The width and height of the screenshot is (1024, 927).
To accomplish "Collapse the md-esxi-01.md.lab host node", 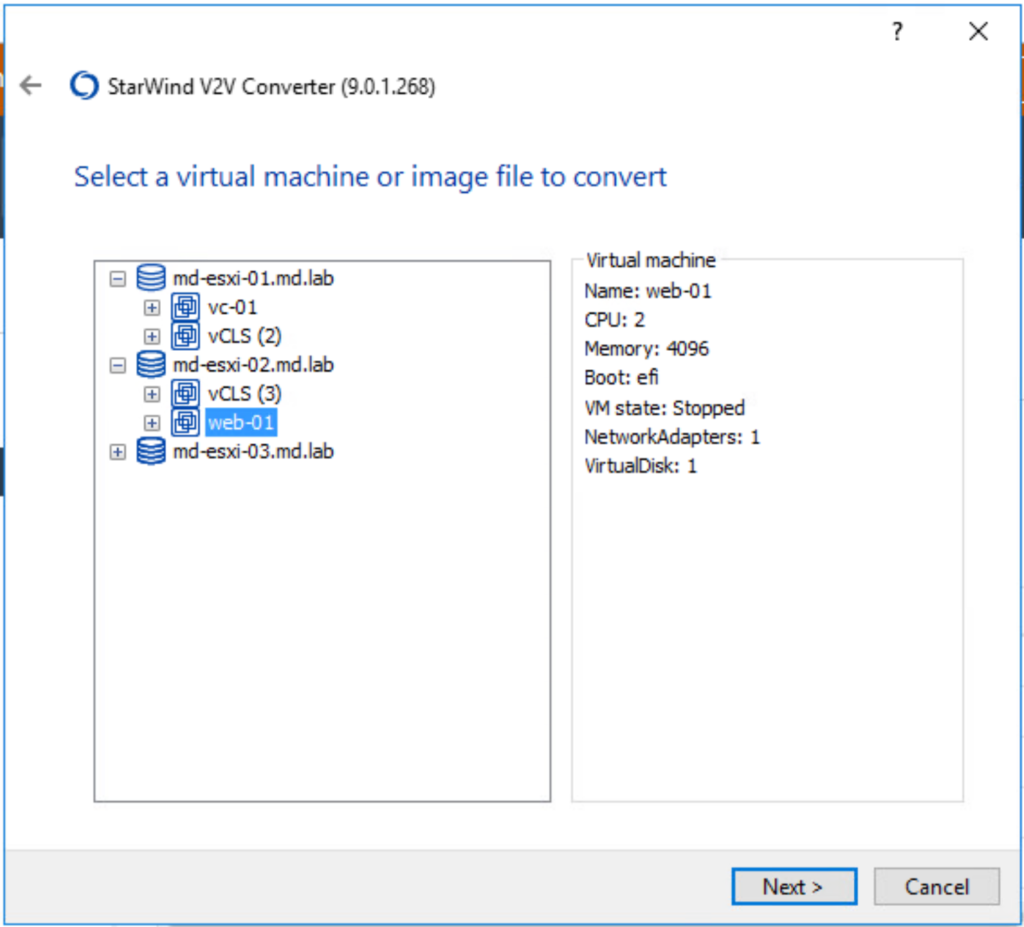I will pos(118,279).
